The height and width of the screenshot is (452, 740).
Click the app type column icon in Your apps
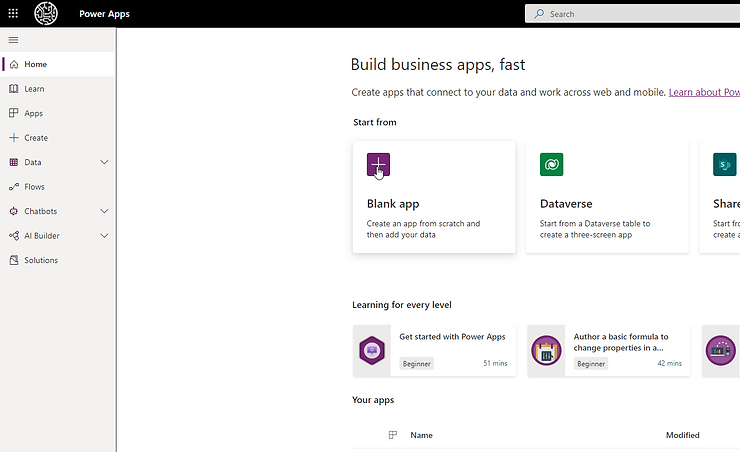(x=392, y=435)
